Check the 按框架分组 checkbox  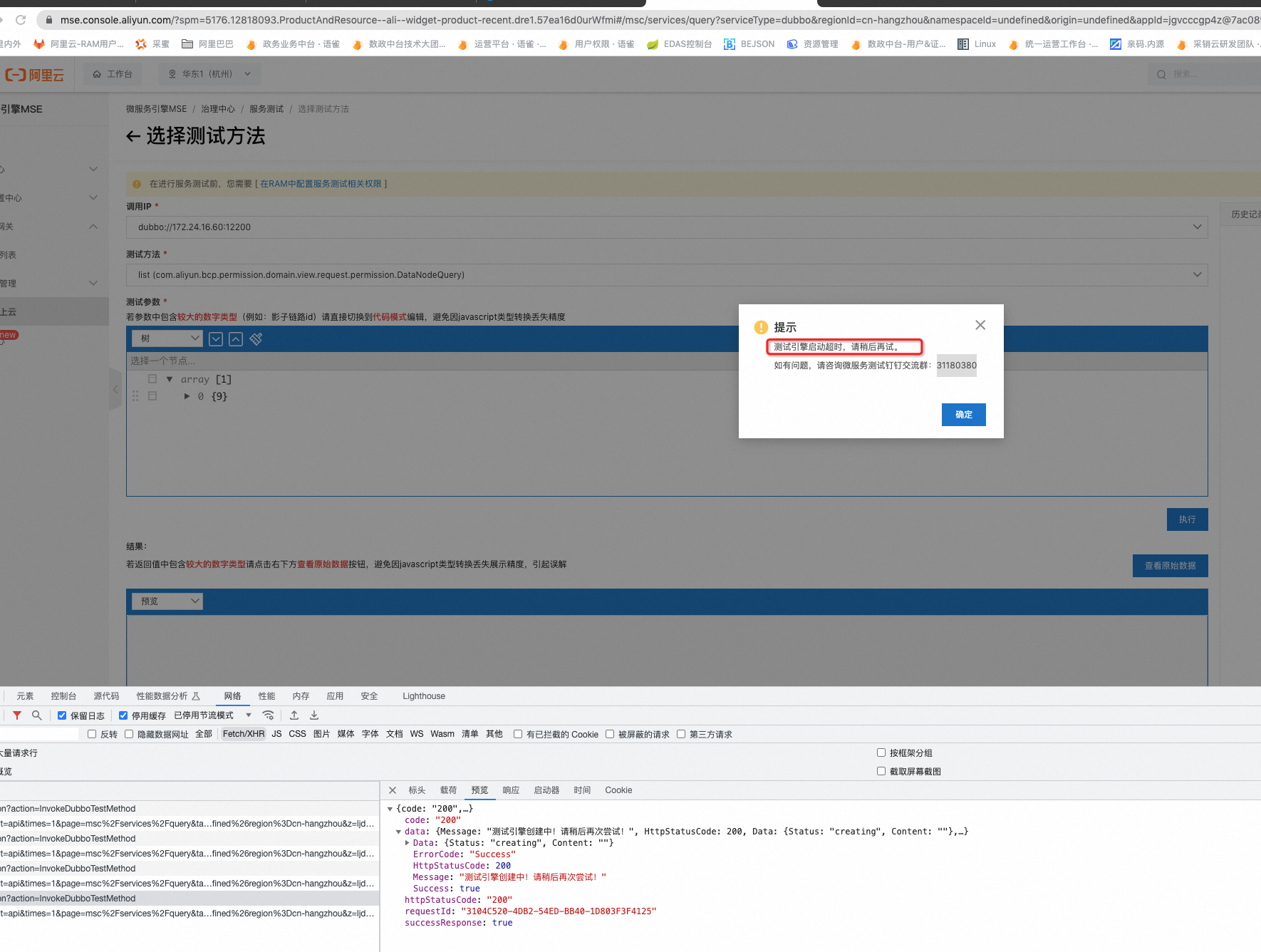pyautogui.click(x=881, y=752)
